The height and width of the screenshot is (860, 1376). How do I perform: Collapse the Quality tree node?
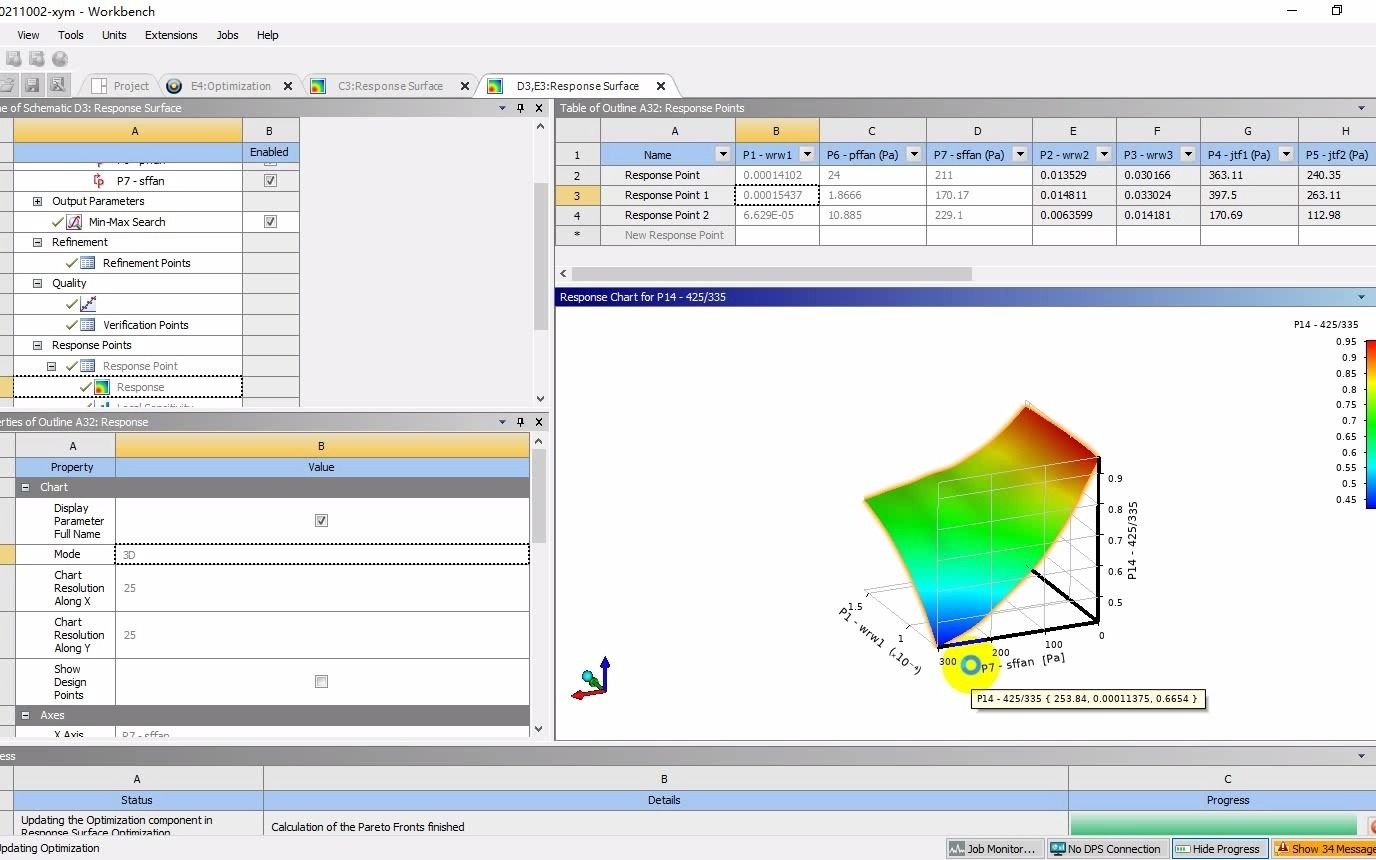click(38, 283)
